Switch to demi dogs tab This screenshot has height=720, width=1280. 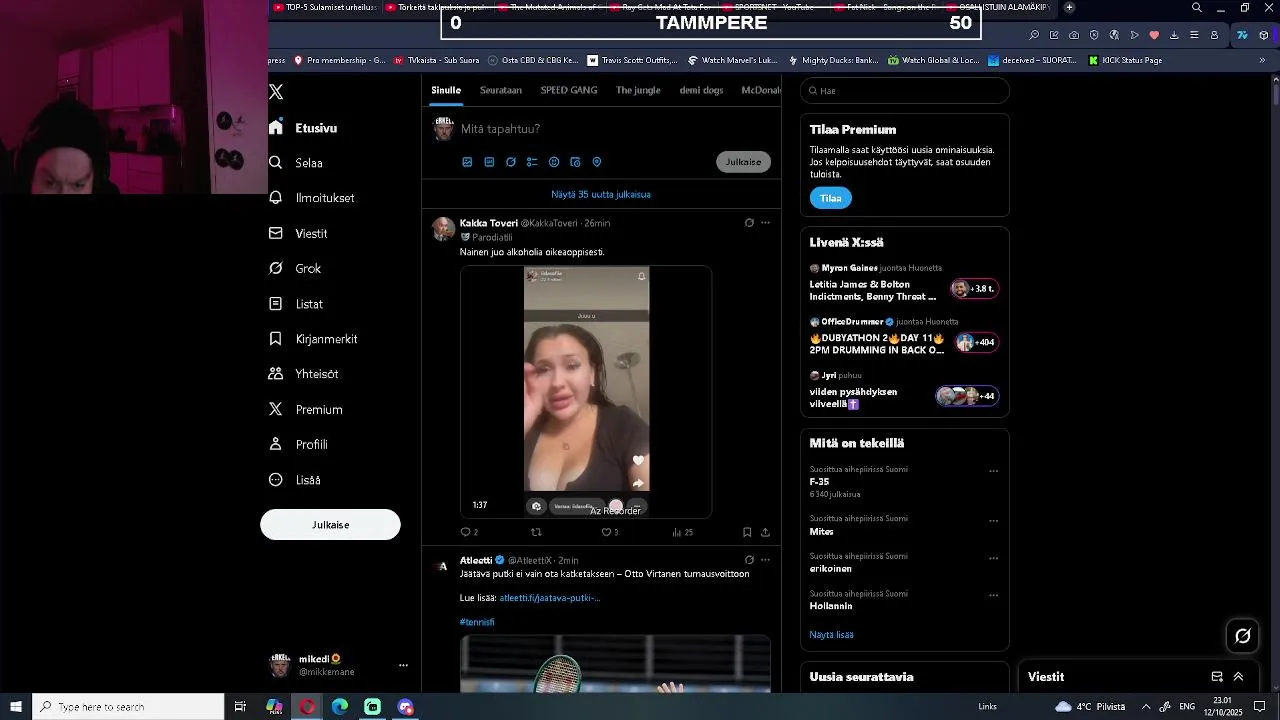pyautogui.click(x=701, y=90)
